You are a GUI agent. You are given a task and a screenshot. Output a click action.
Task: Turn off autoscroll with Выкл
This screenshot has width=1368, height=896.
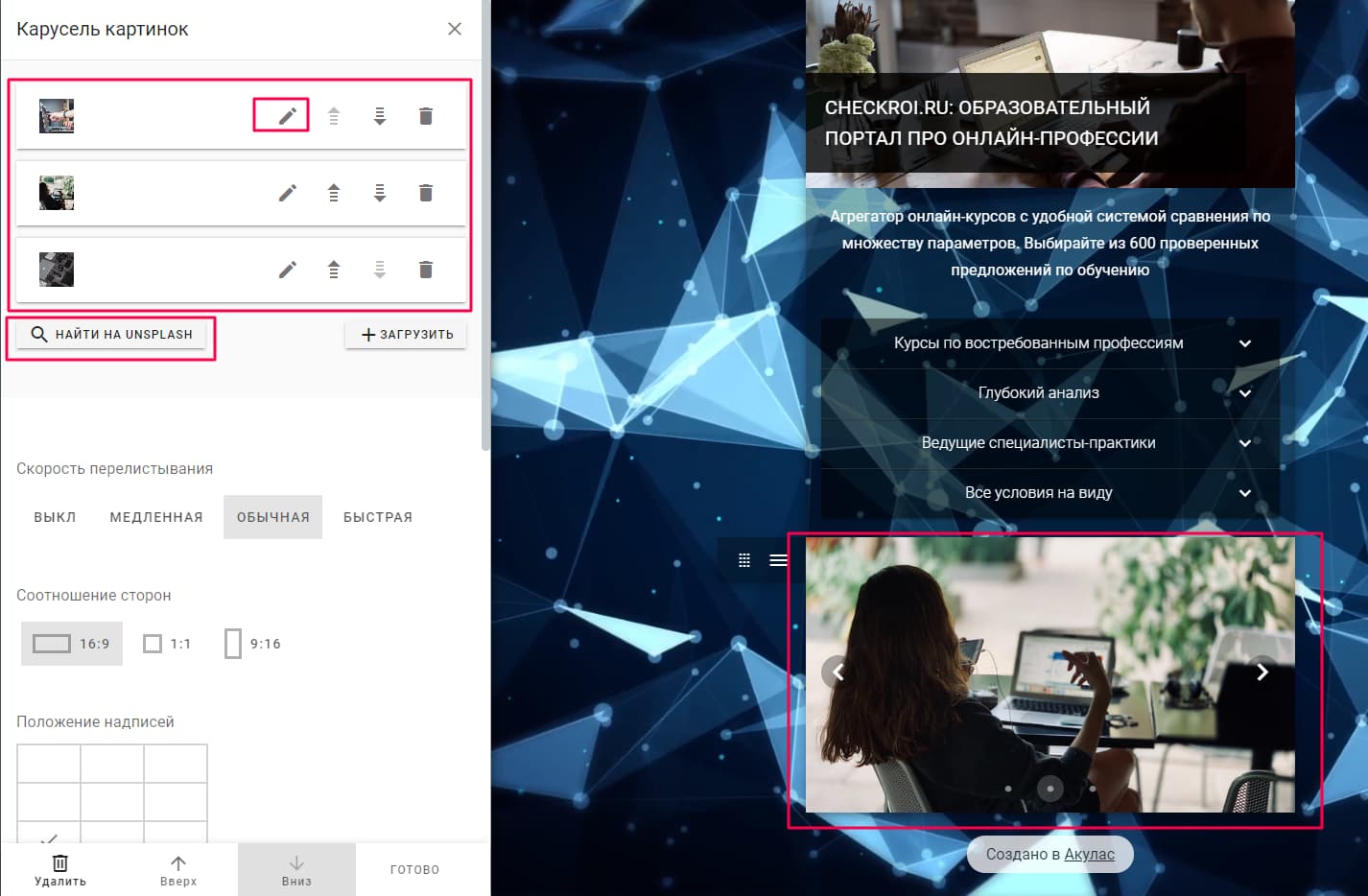pyautogui.click(x=55, y=517)
